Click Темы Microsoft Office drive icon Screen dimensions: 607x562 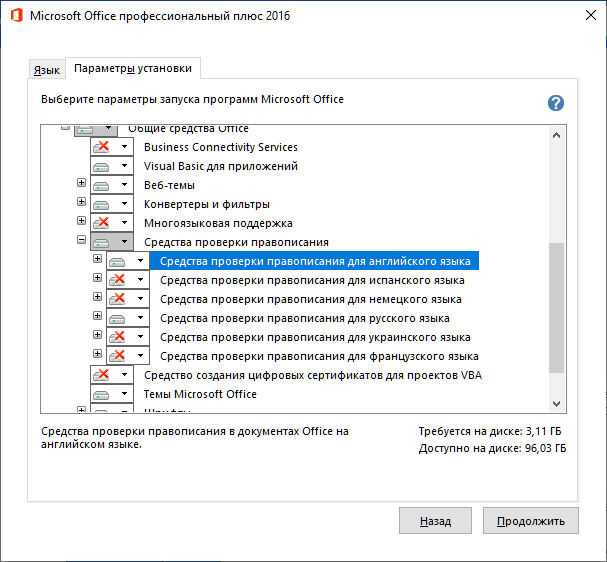[x=101, y=394]
